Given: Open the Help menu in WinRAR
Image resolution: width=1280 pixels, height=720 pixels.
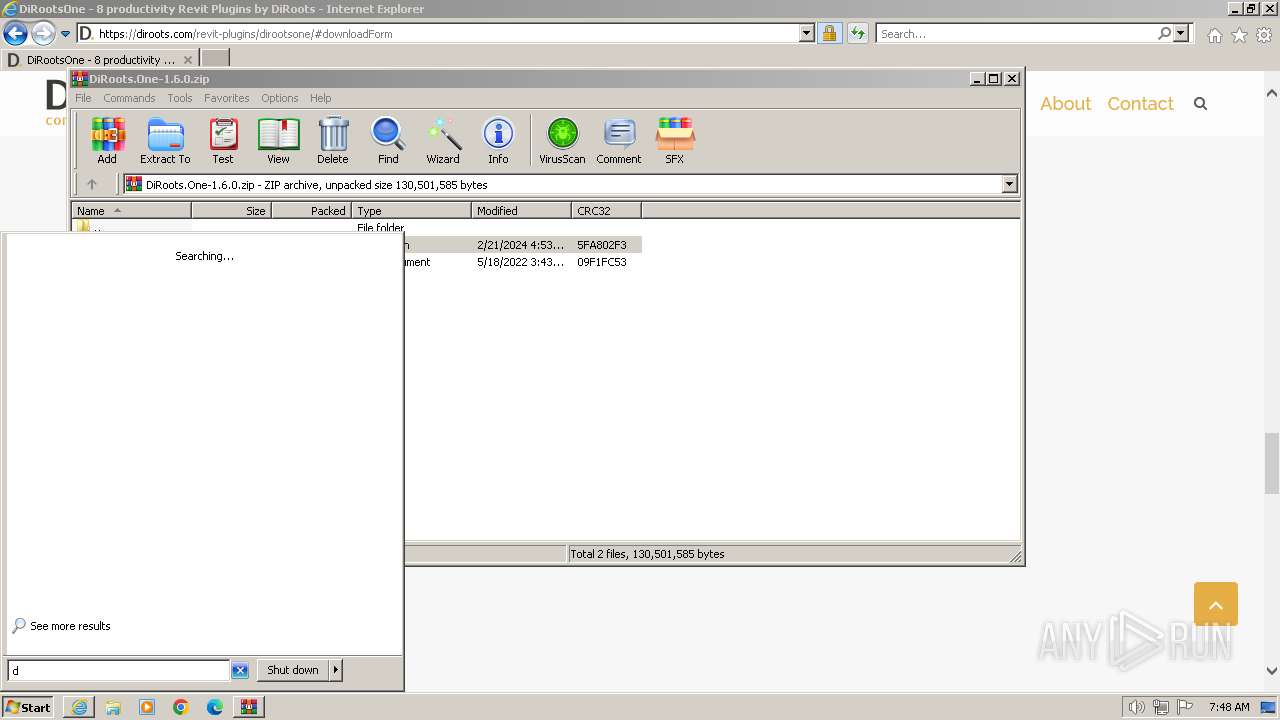Looking at the screenshot, I should pos(321,98).
